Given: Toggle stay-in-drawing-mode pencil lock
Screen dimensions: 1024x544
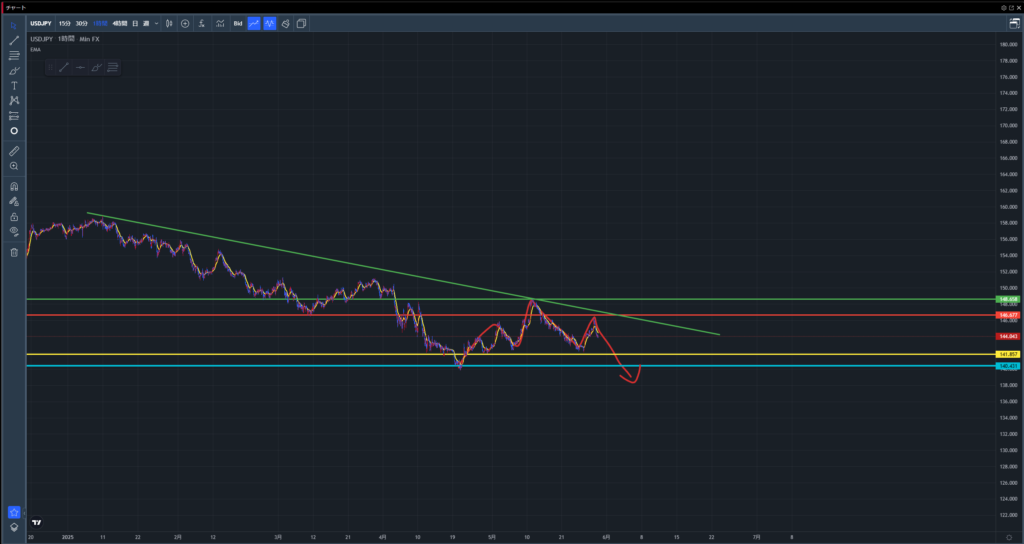Looking at the screenshot, I should click(14, 201).
